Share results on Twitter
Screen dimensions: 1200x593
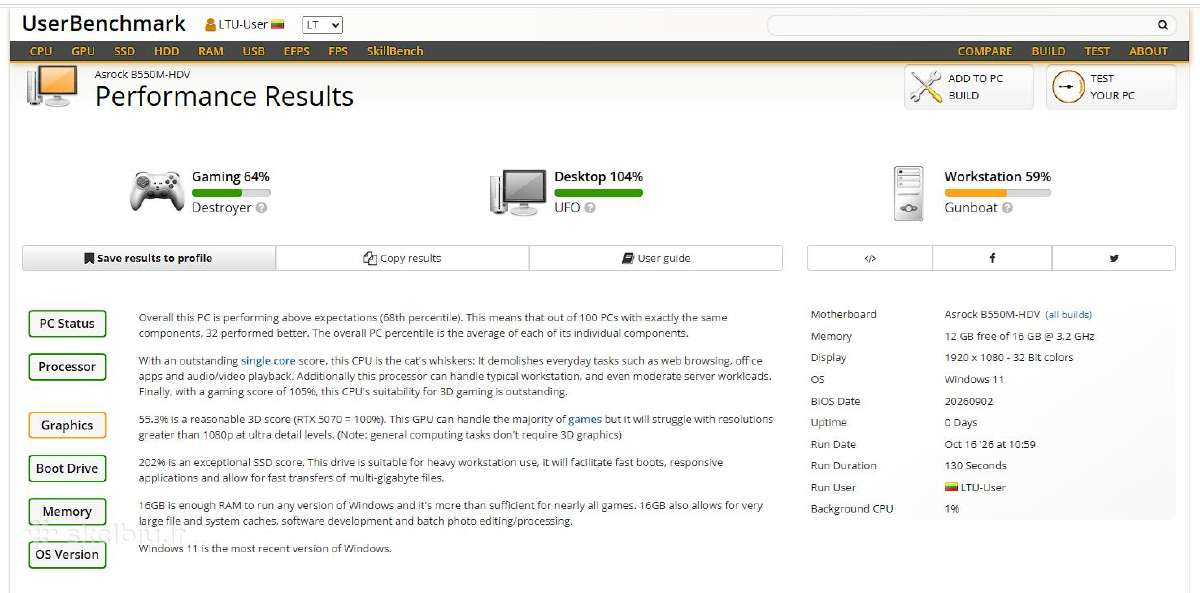(x=1114, y=258)
